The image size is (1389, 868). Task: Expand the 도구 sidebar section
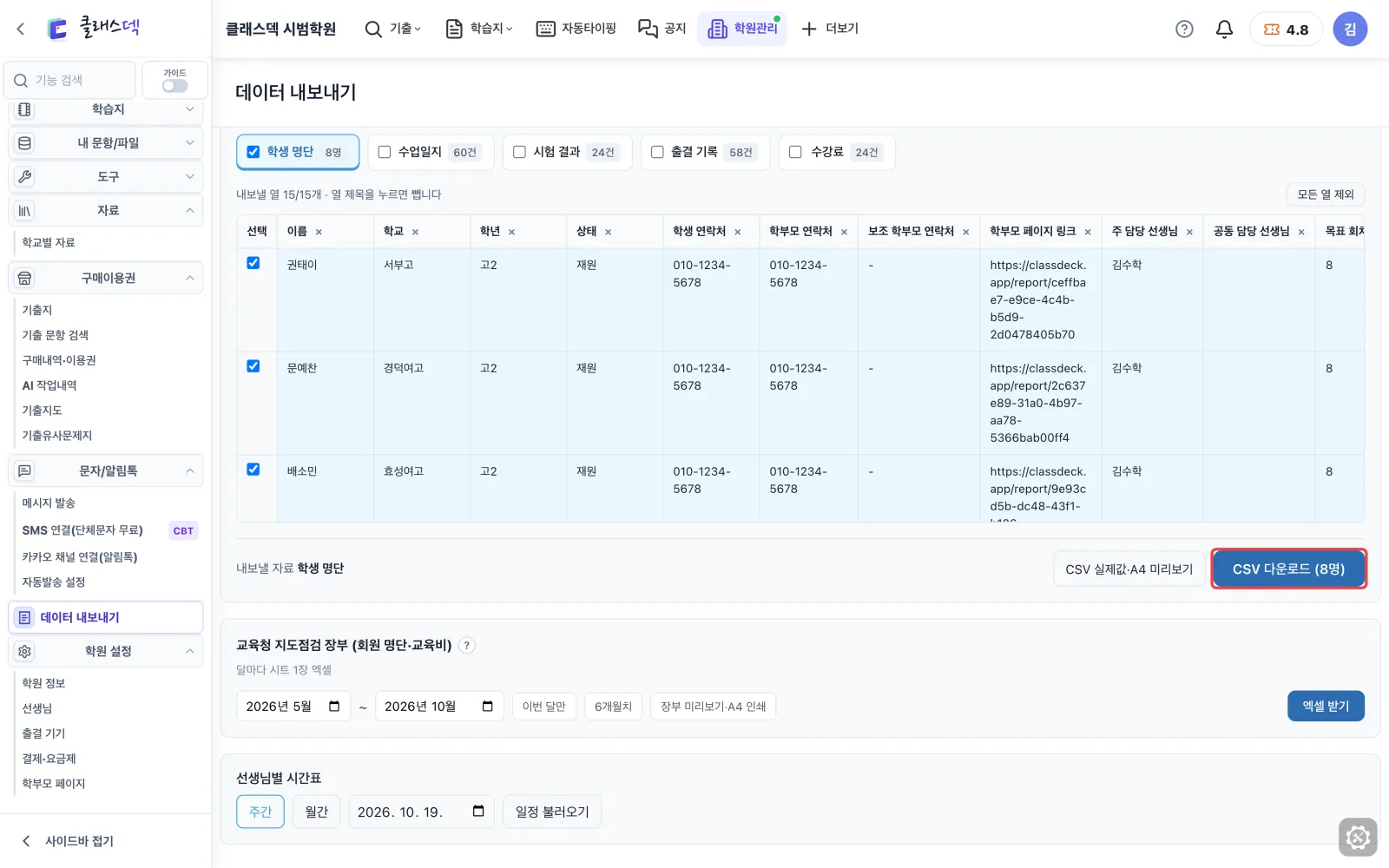106,177
